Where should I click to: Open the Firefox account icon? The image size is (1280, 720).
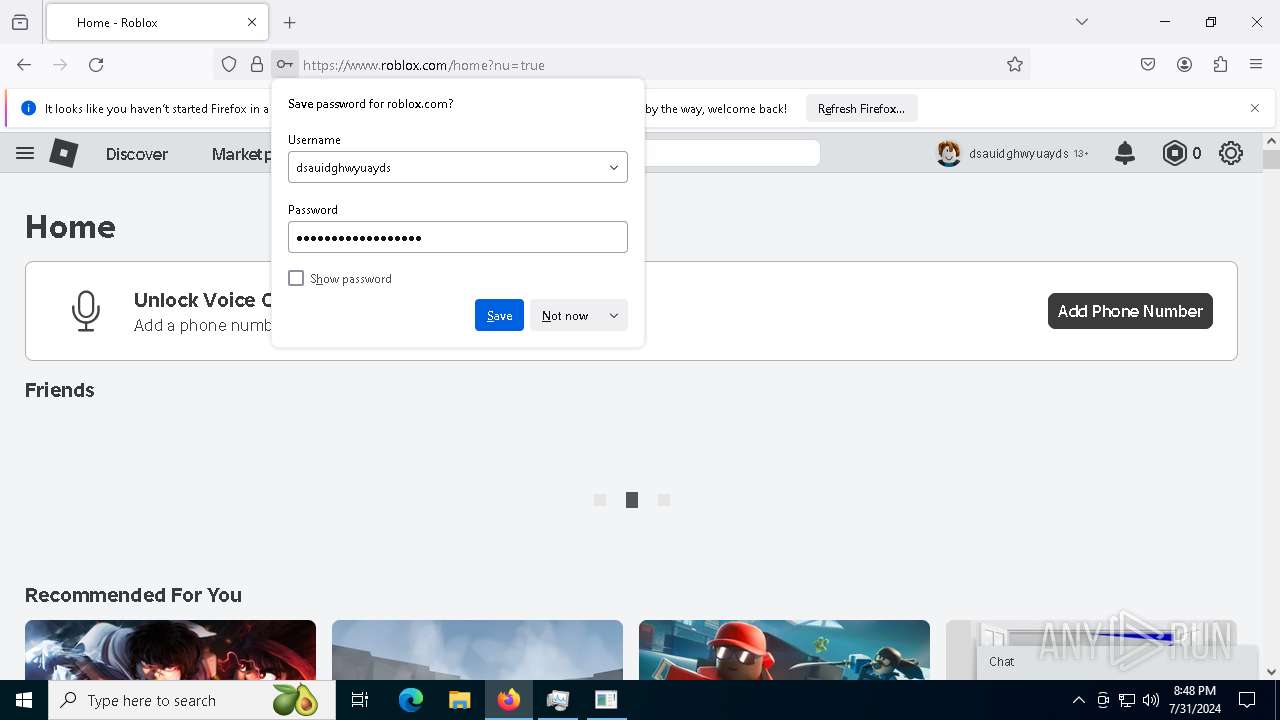1184,65
